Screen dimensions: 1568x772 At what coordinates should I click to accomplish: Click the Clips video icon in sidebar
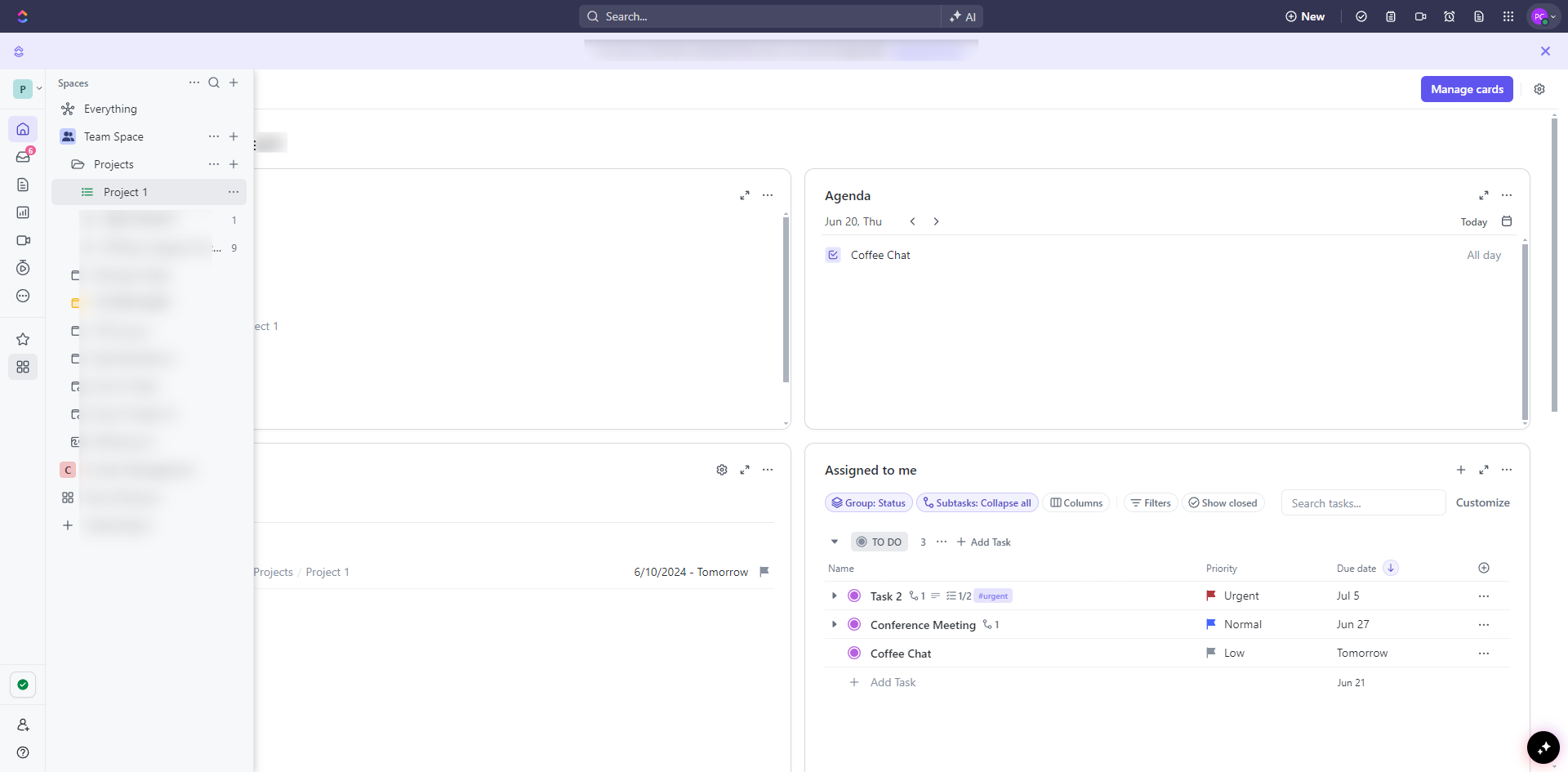pyautogui.click(x=23, y=240)
